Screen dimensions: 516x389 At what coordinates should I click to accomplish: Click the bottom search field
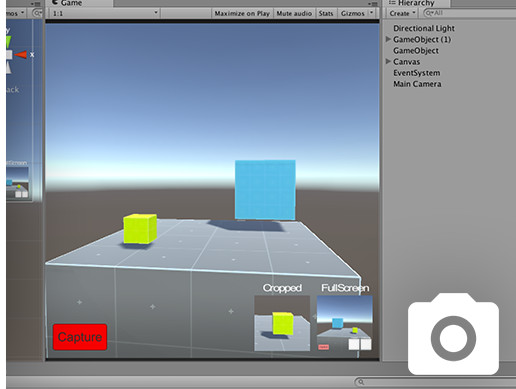[435, 382]
